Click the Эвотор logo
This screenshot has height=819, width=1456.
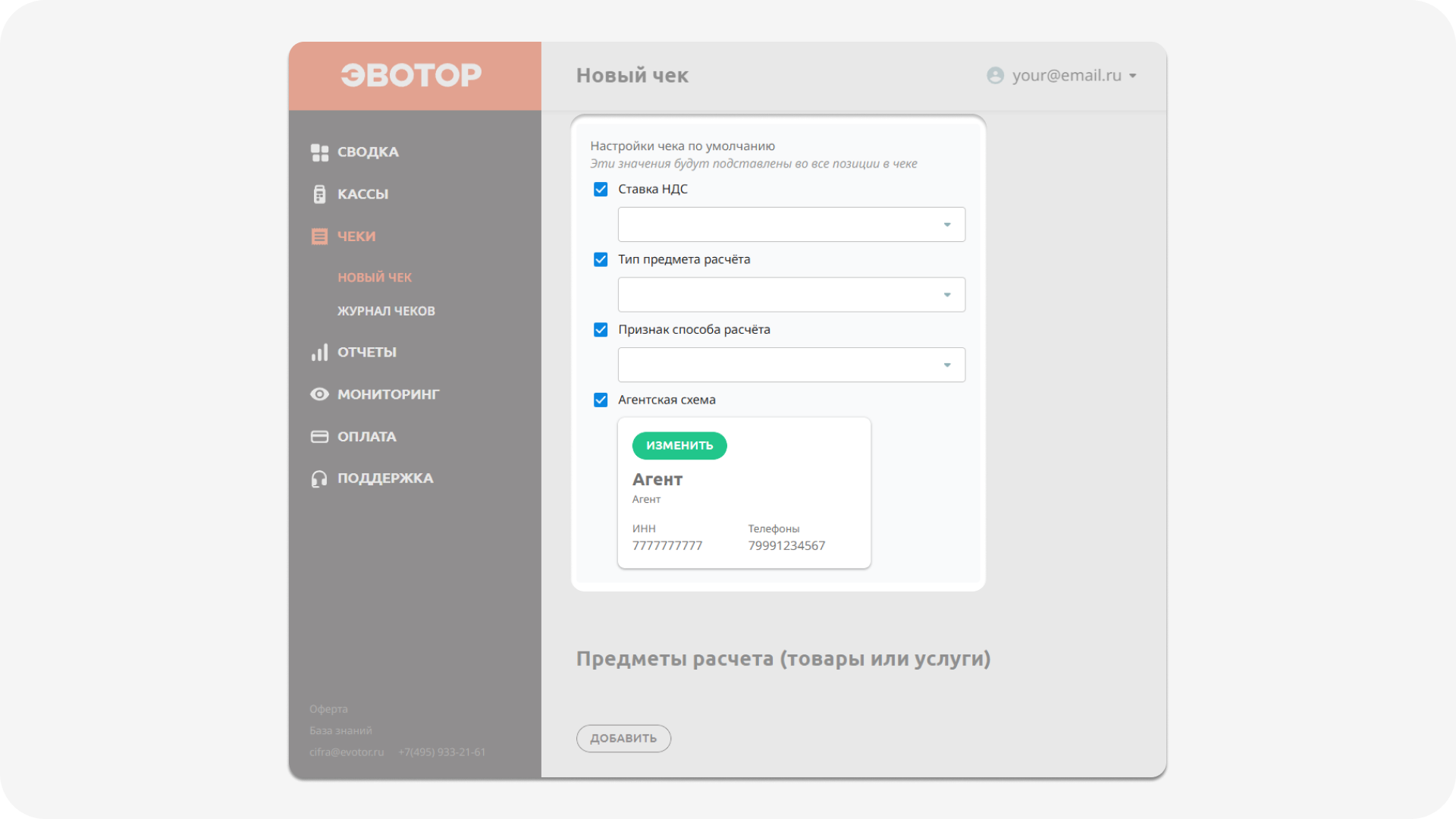(411, 75)
